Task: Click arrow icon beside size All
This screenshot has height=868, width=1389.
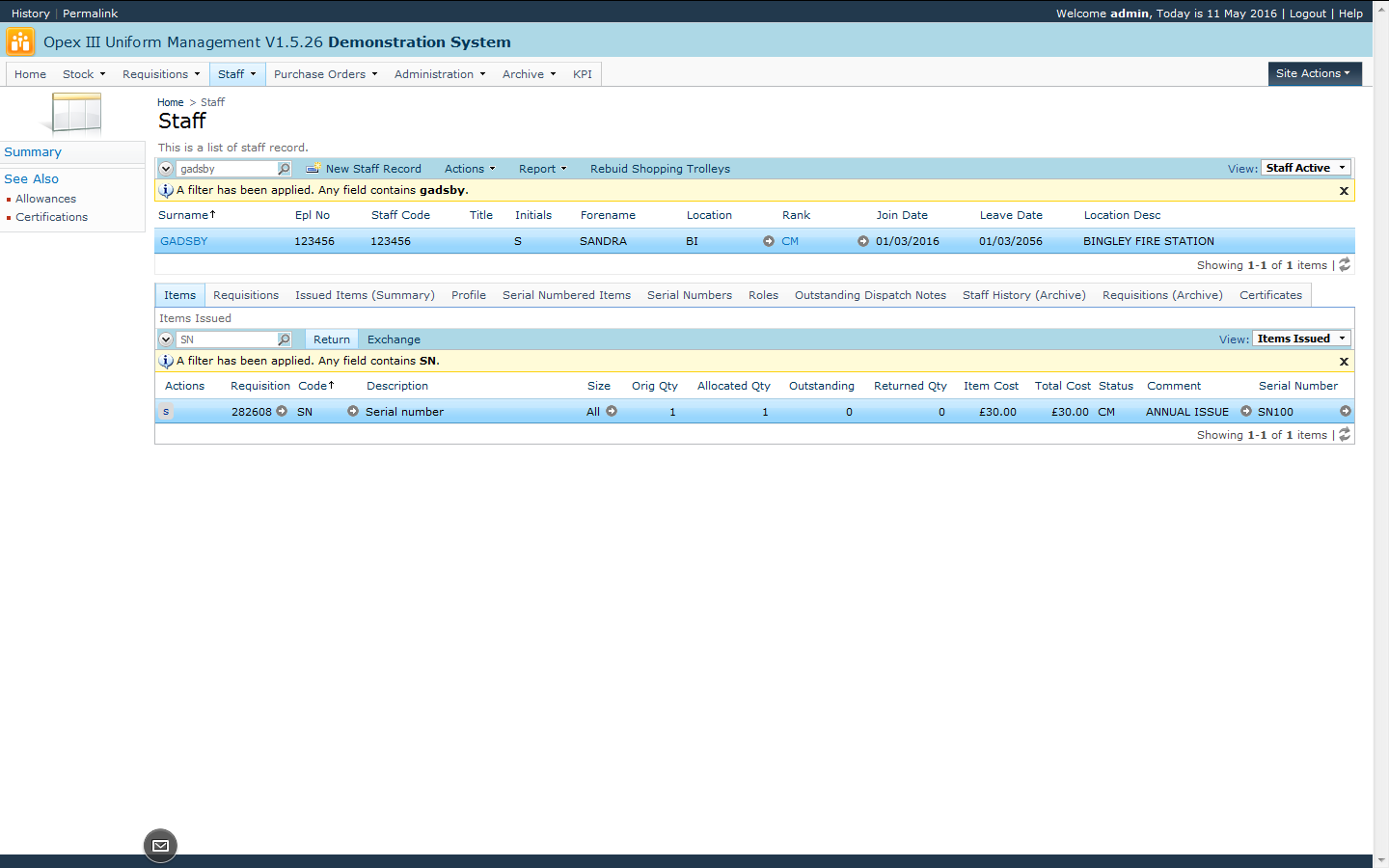Action: [612, 411]
